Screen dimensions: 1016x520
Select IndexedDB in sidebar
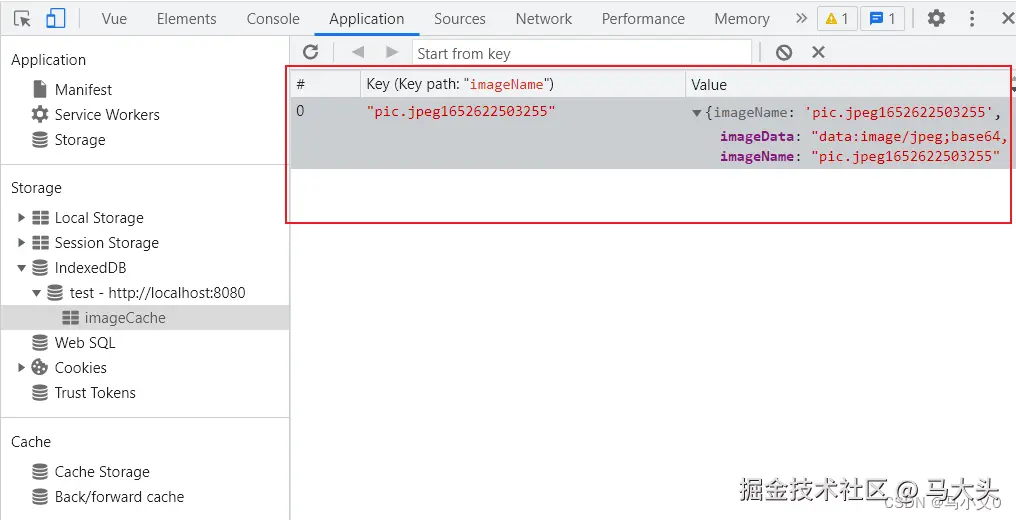pyautogui.click(x=90, y=267)
